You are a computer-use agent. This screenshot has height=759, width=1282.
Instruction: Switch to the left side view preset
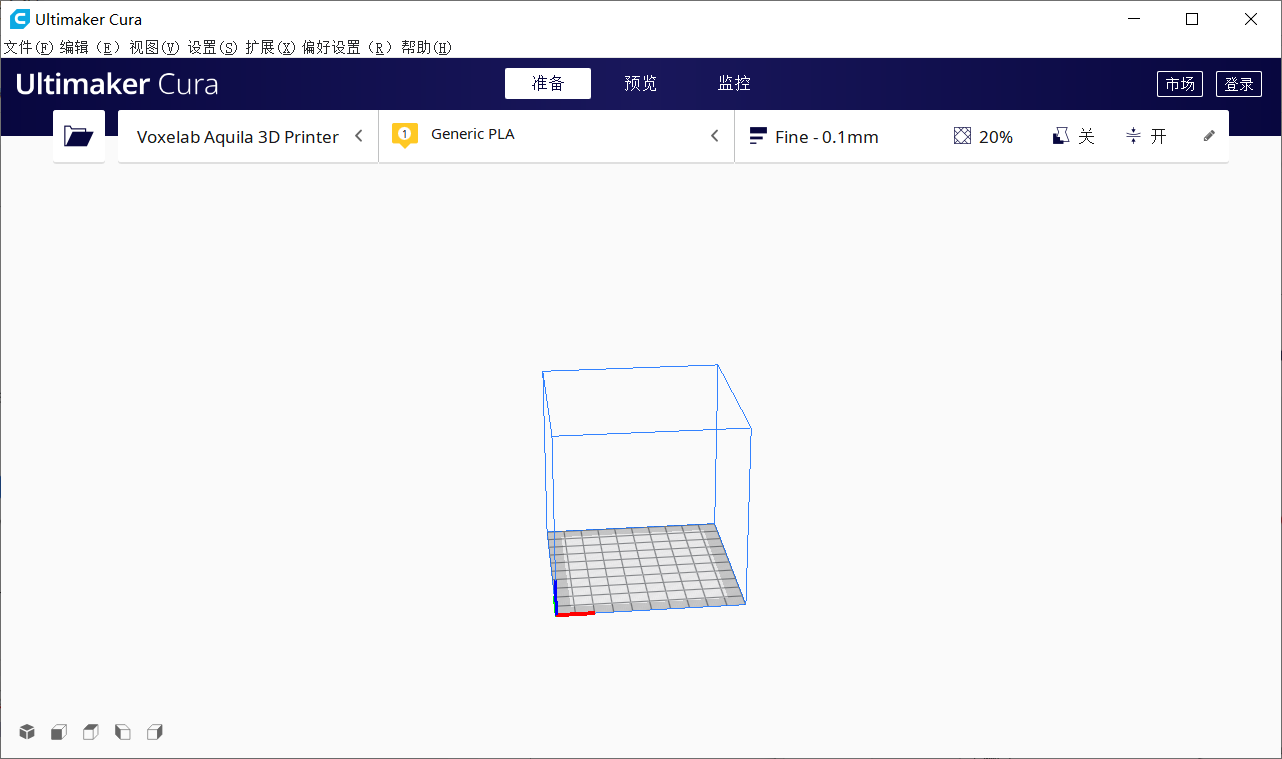(122, 731)
